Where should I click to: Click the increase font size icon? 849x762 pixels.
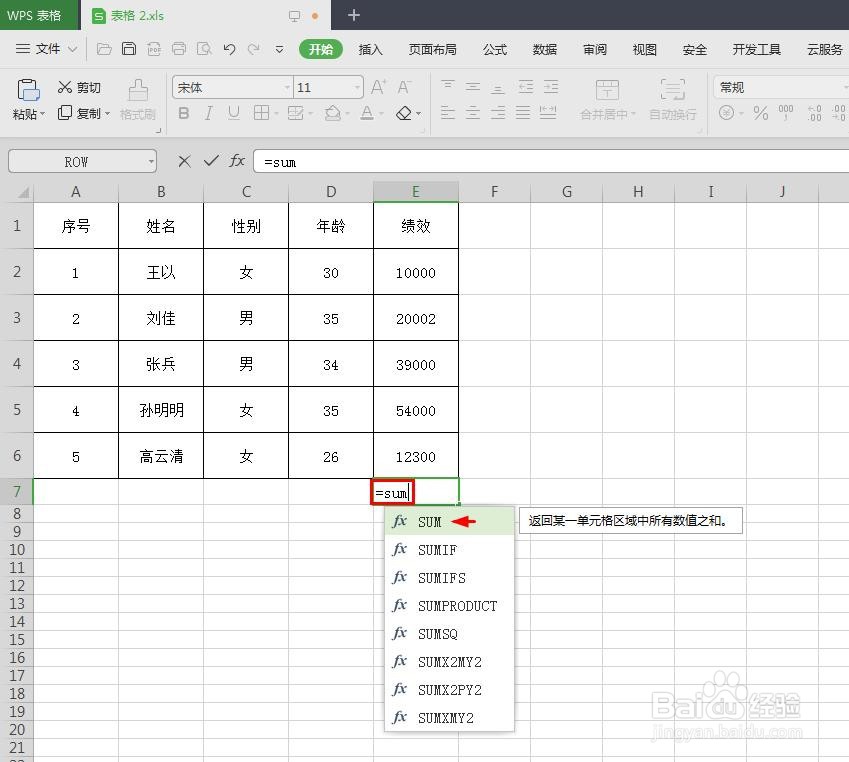[x=377, y=86]
